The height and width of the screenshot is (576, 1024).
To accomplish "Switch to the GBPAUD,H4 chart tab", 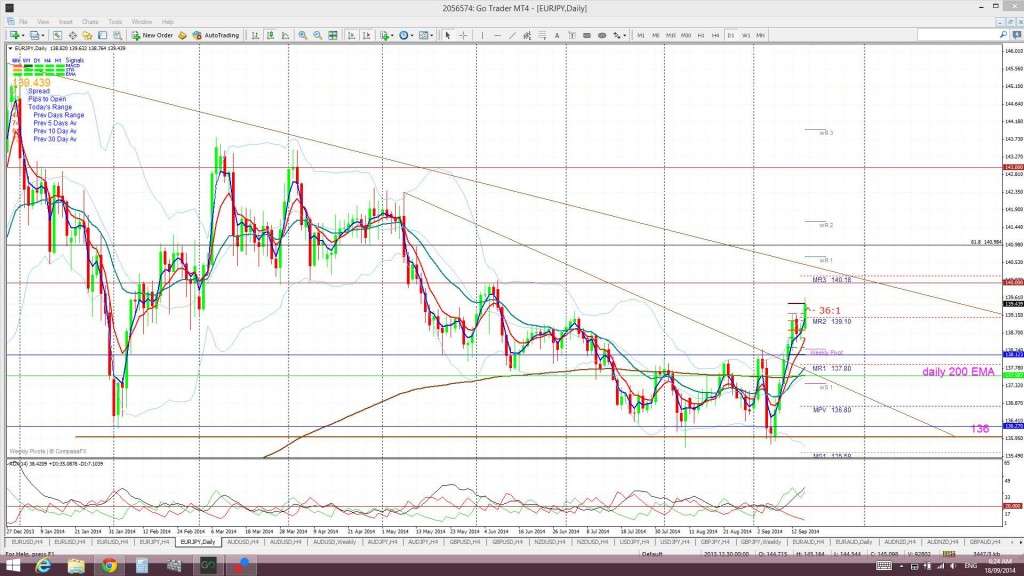I will point(985,542).
